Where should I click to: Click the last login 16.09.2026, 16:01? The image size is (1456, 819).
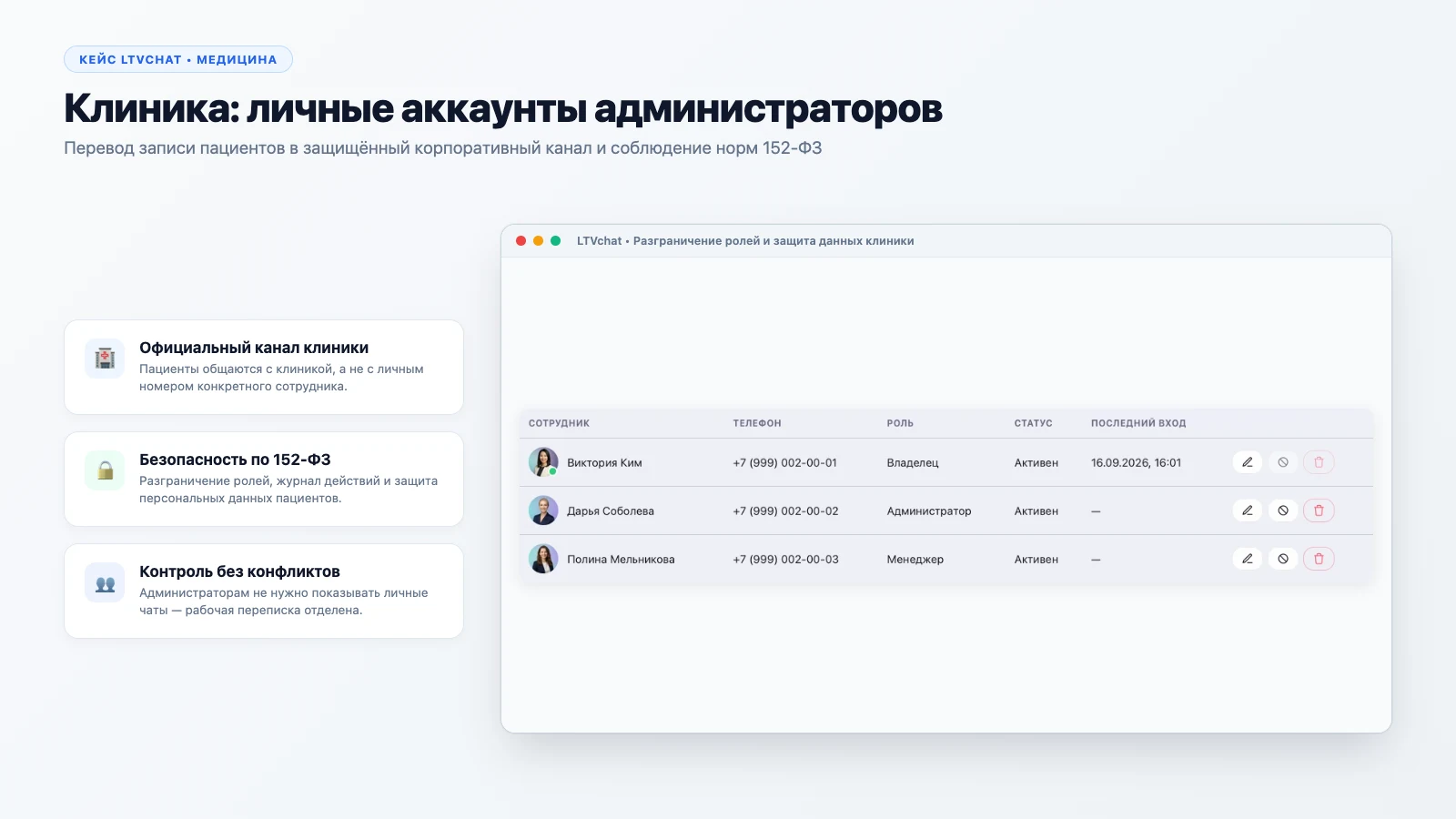tap(1137, 462)
